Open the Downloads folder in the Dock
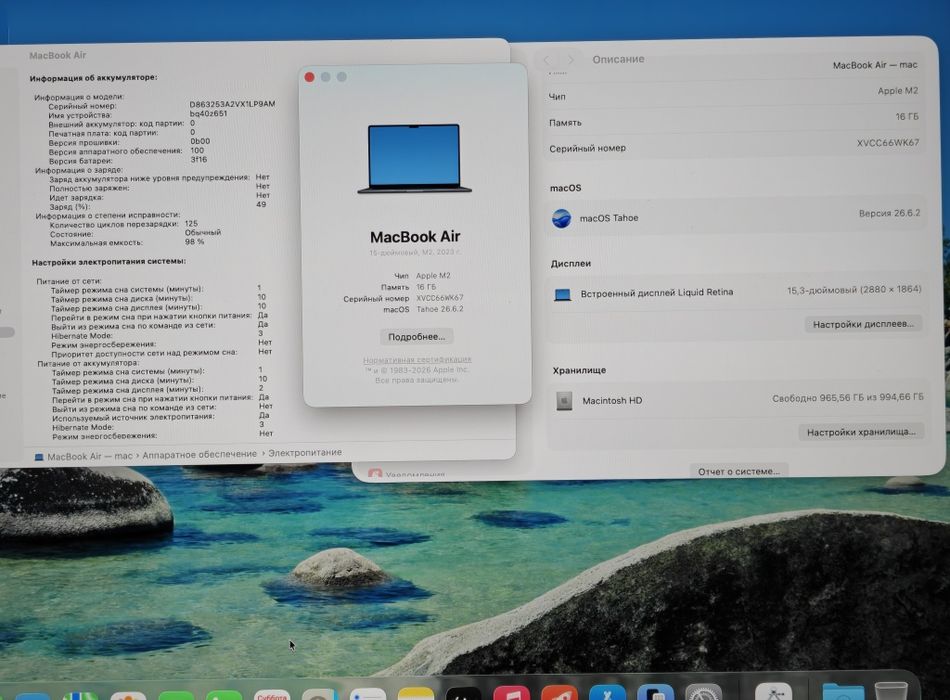The width and height of the screenshot is (950, 700). click(843, 692)
